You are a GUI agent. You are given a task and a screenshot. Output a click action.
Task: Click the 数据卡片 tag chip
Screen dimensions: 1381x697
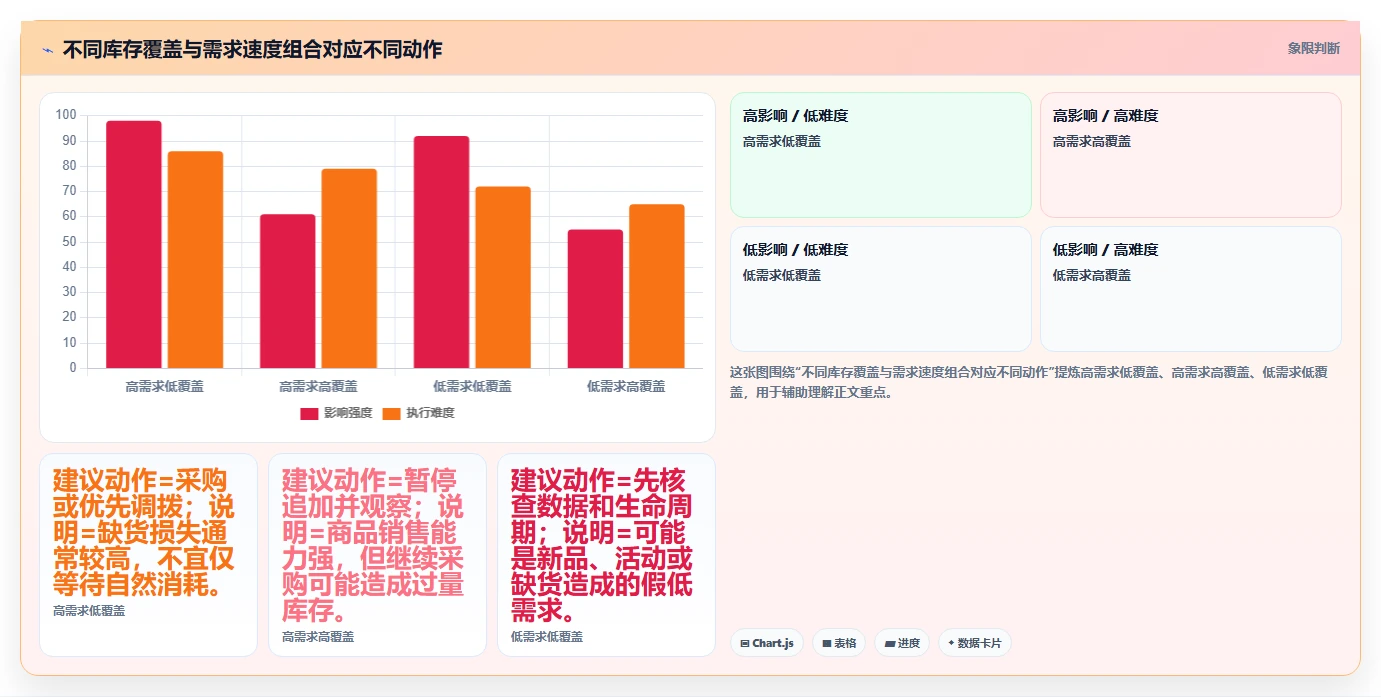coord(974,643)
